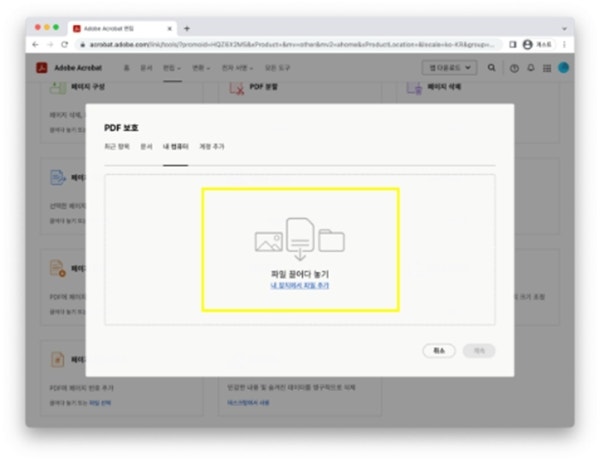Viewport: 600px width, 461px height.
Task: Open the apps grid icon
Action: [x=547, y=68]
